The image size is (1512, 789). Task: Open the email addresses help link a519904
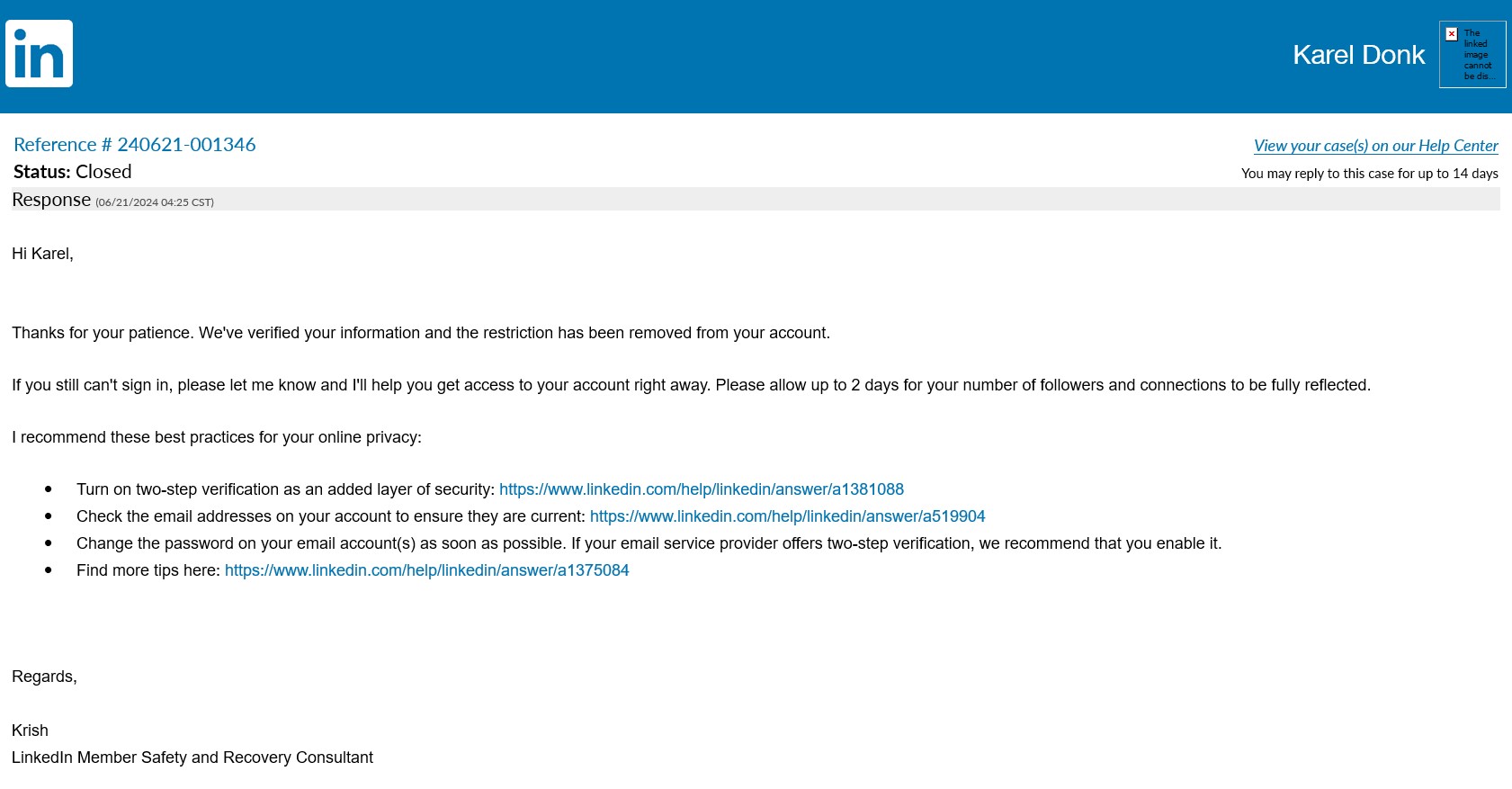[x=787, y=516]
